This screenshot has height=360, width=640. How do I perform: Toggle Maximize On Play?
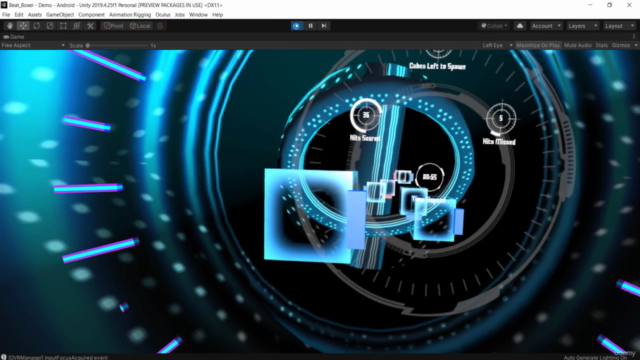click(538, 45)
